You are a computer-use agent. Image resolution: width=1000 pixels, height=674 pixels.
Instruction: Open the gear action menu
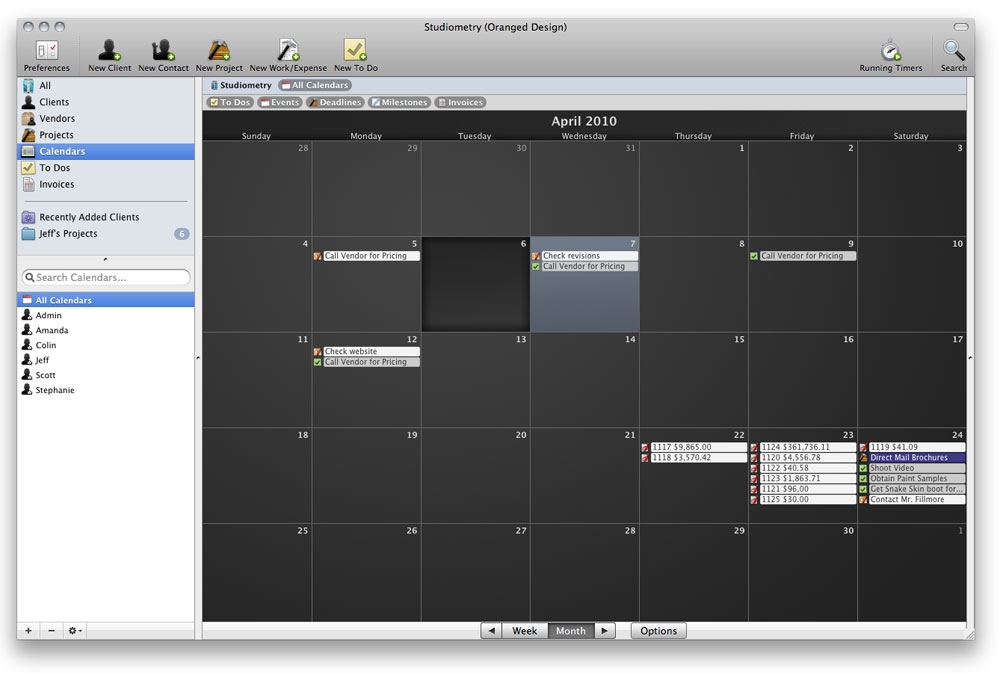point(75,631)
